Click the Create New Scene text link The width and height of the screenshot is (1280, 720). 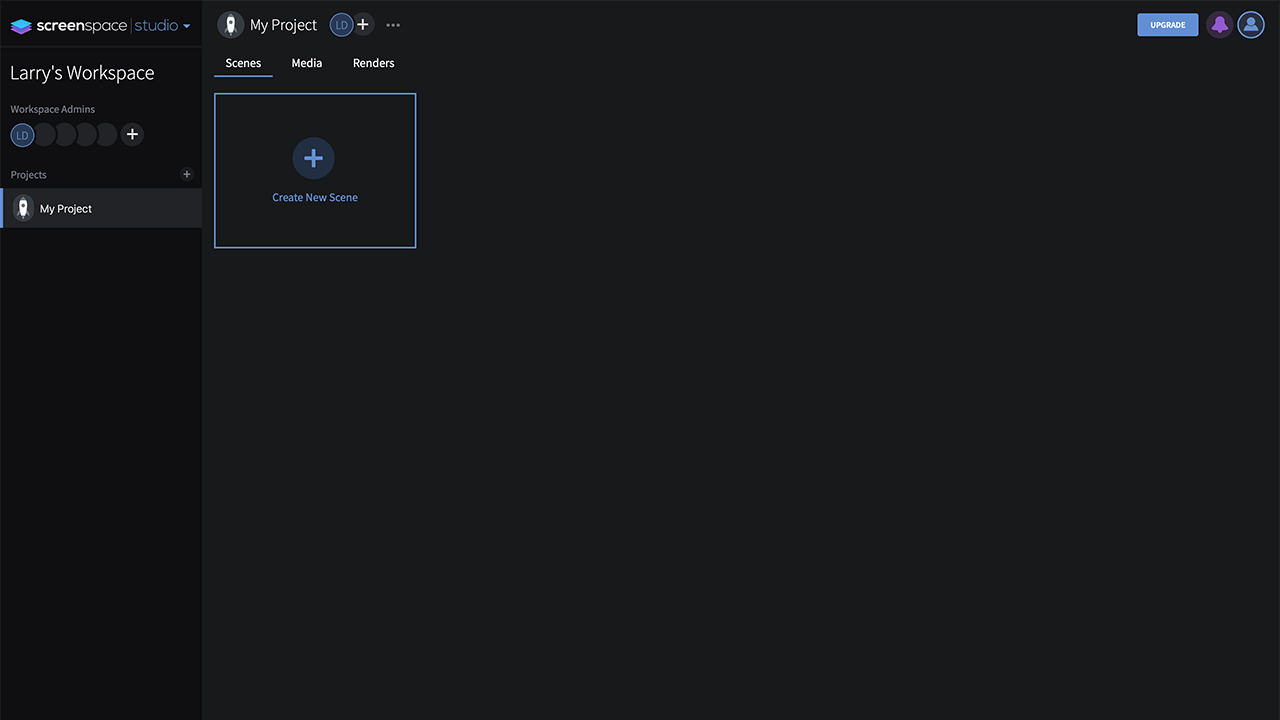315,197
